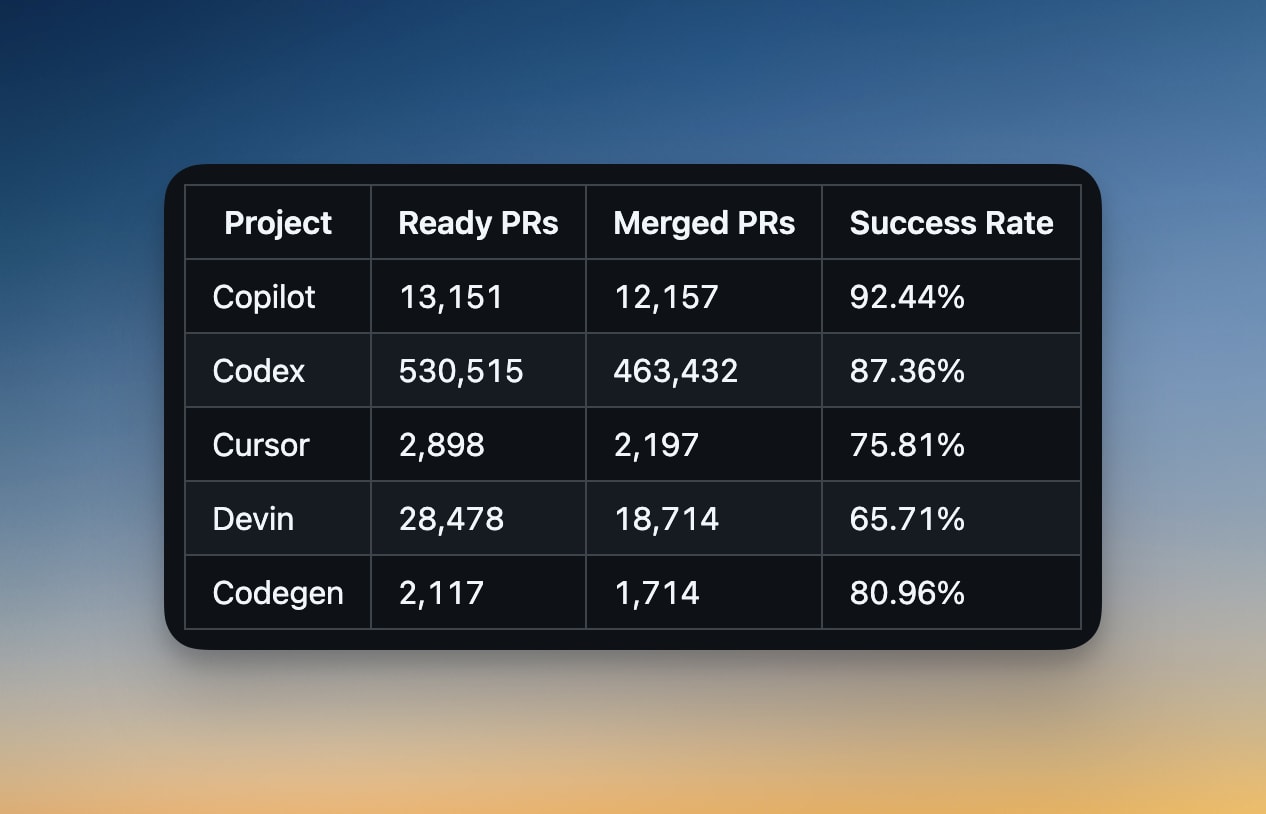Select the Codex project cell
The width and height of the screenshot is (1266, 814).
point(278,370)
